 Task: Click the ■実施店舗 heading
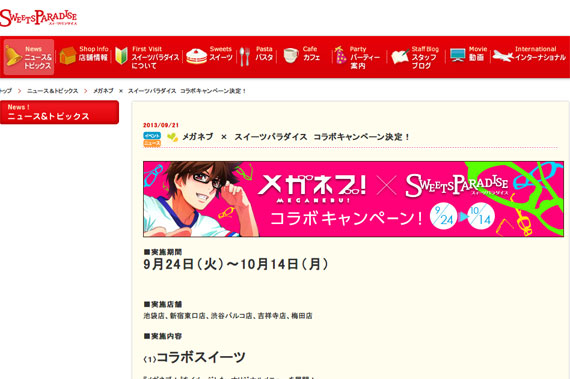click(x=163, y=304)
